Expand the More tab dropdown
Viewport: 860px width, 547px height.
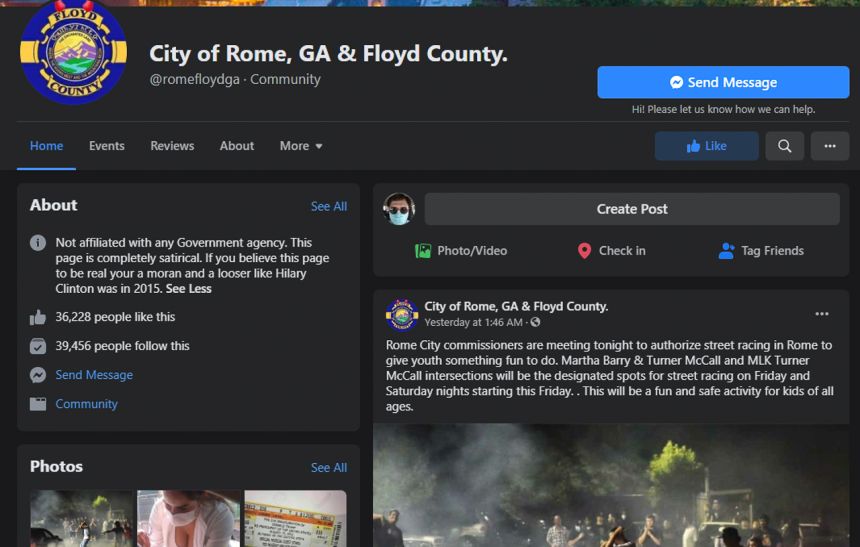[x=301, y=146]
